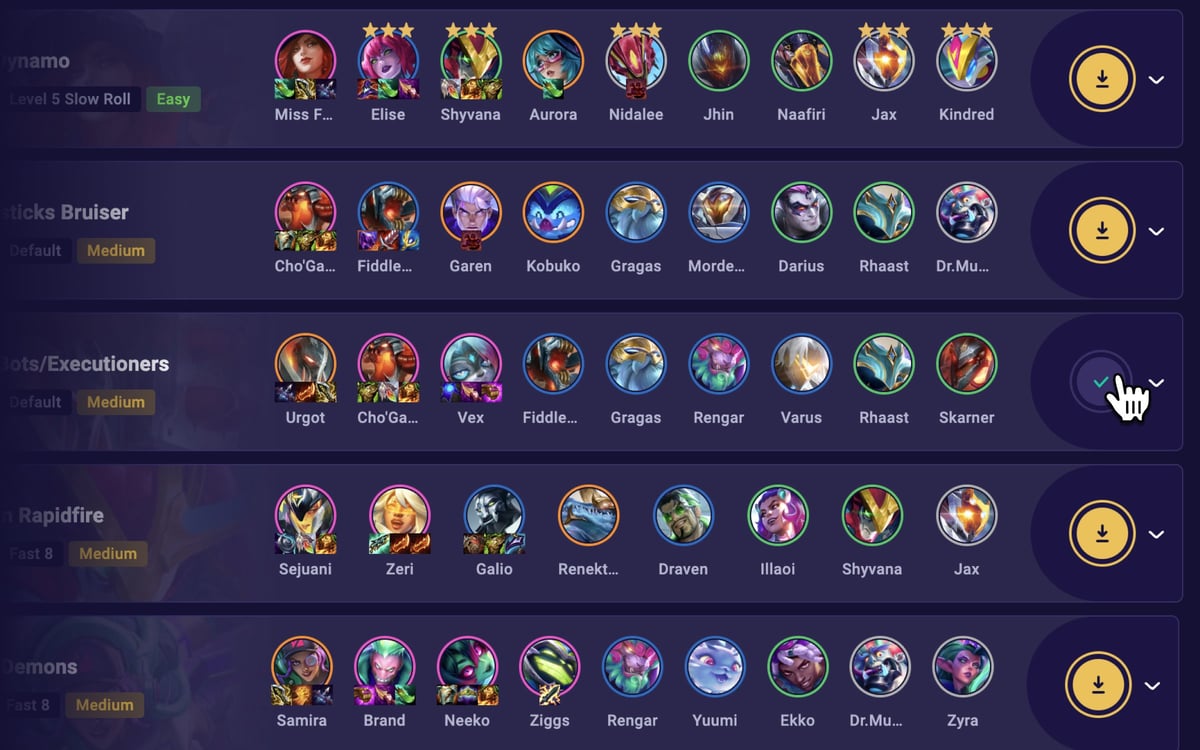Select the Vex champion portrait
Viewport: 1200px width, 750px height.
(x=470, y=364)
